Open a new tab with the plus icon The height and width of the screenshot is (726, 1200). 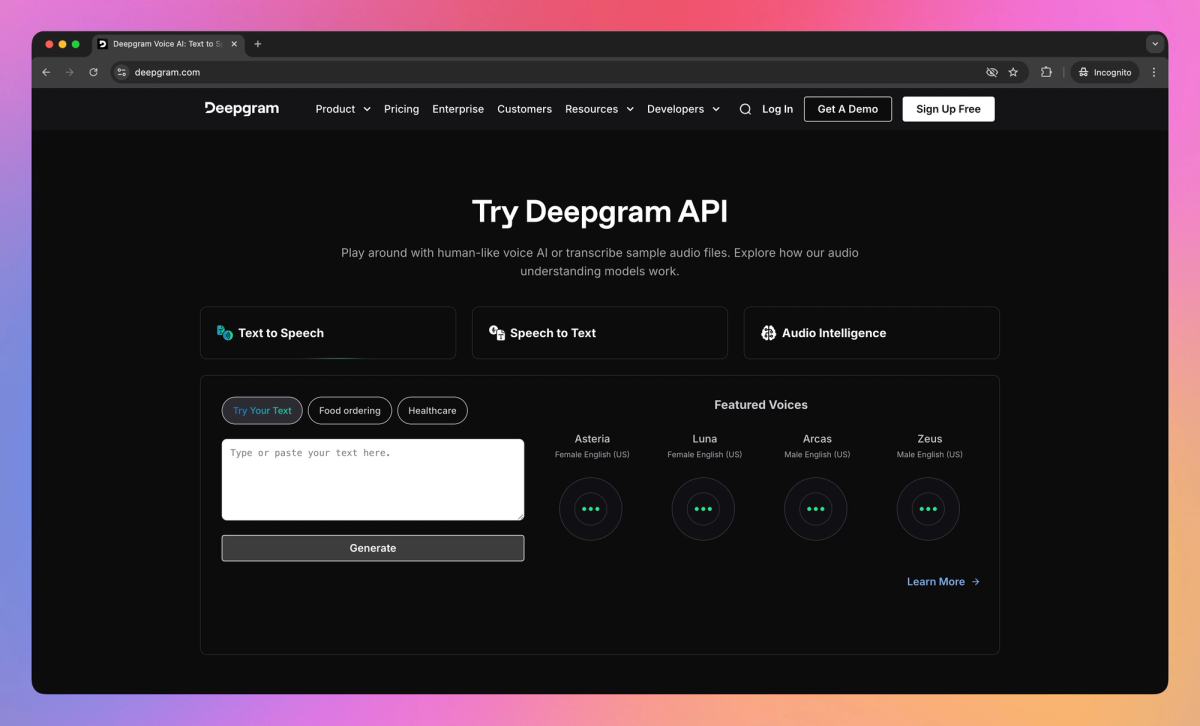tap(258, 44)
